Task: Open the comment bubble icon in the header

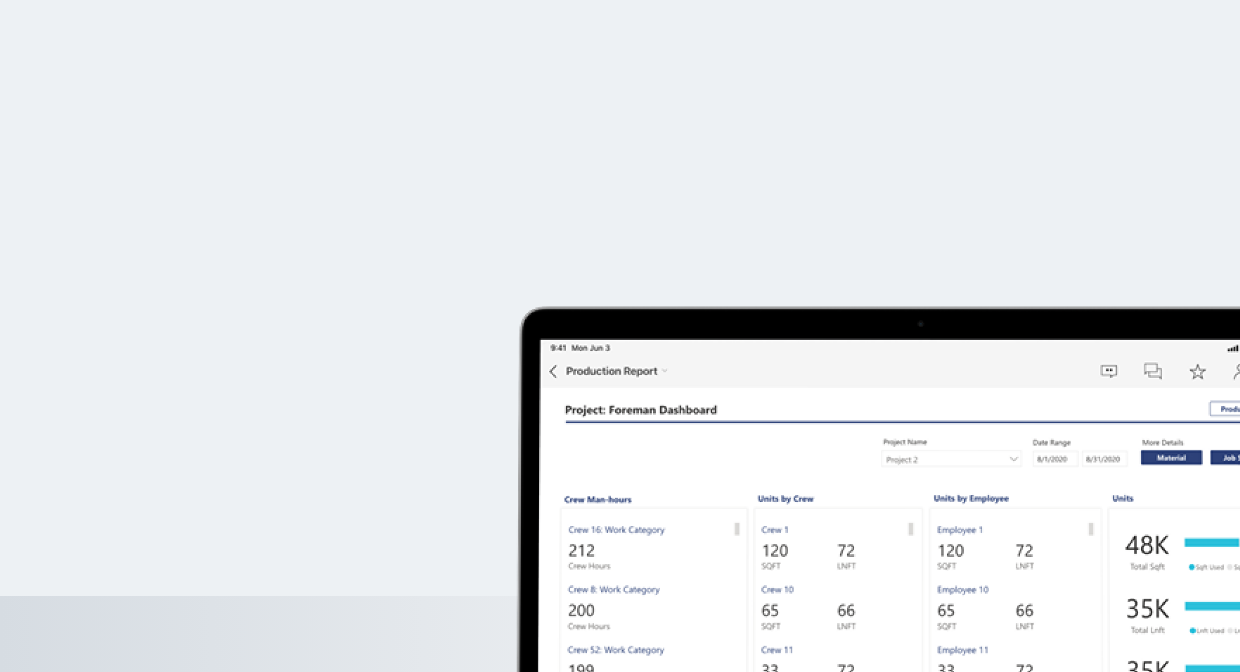Action: click(x=1109, y=371)
